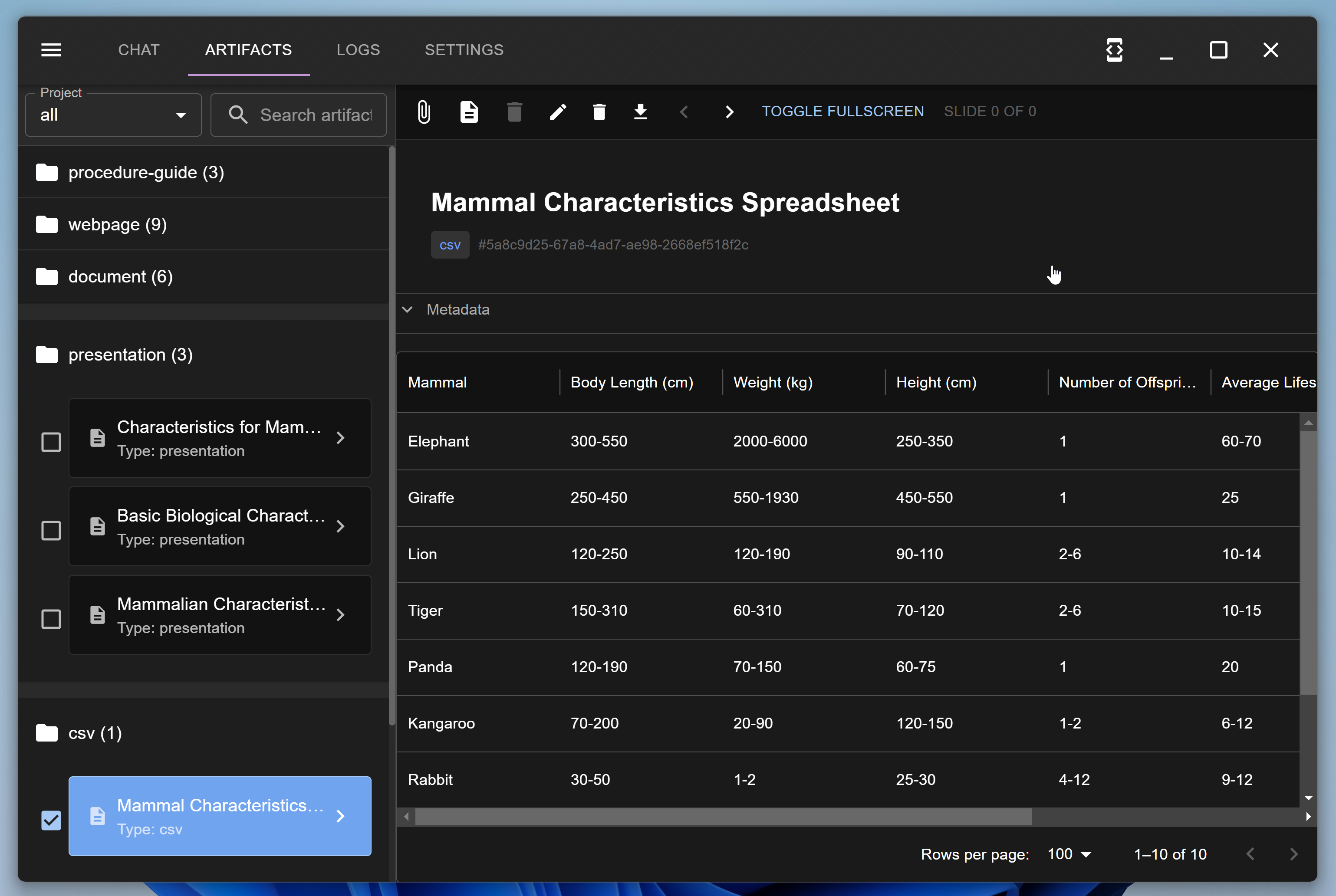Click TOGGLE FULLSCREEN button

842,112
